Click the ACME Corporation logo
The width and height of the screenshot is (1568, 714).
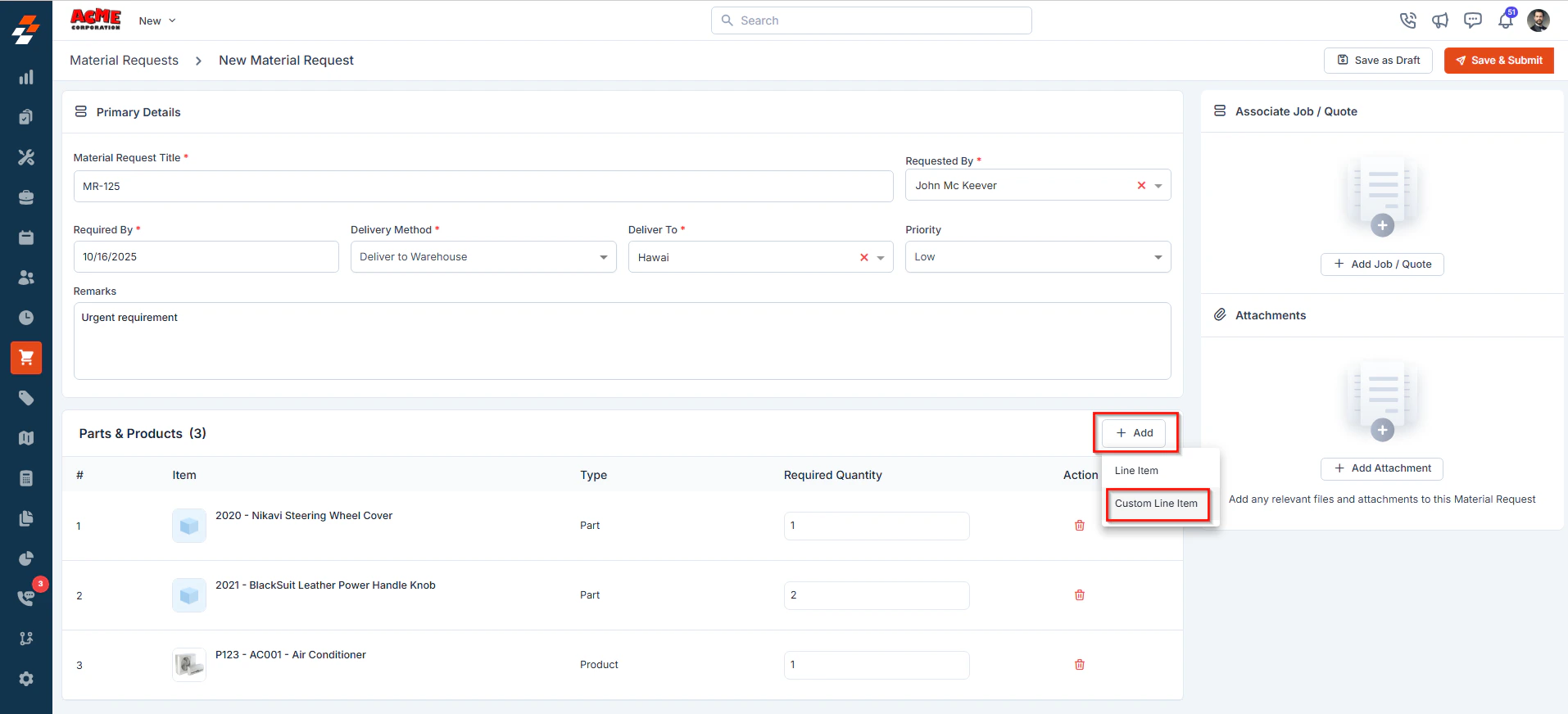click(96, 20)
